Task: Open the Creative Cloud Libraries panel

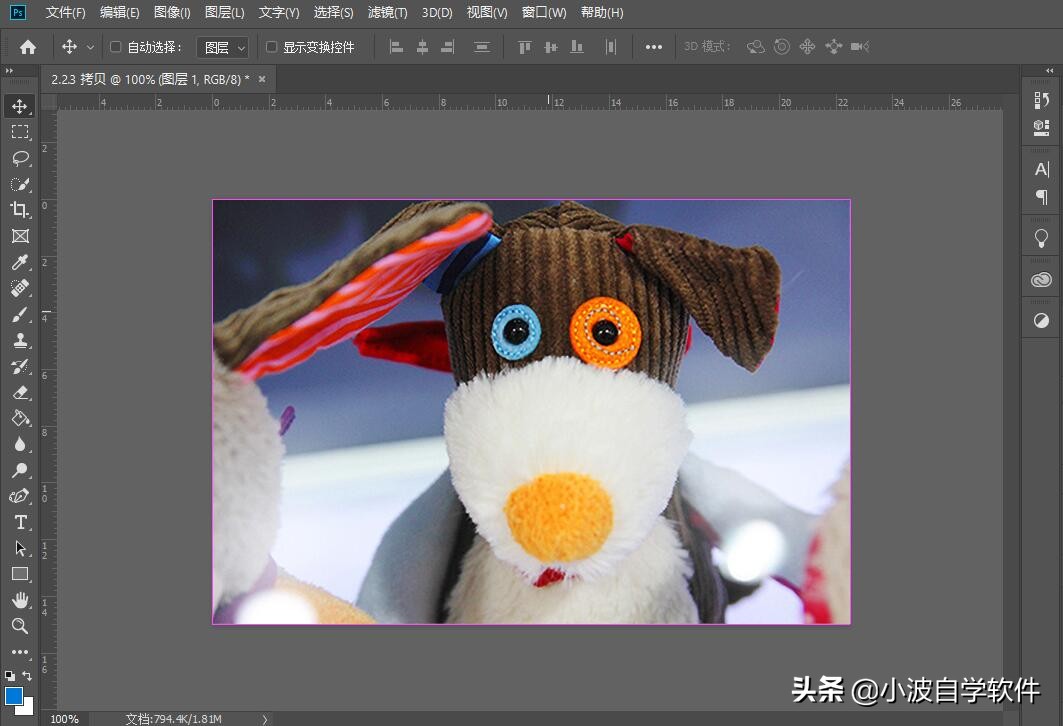Action: pos(1041,279)
